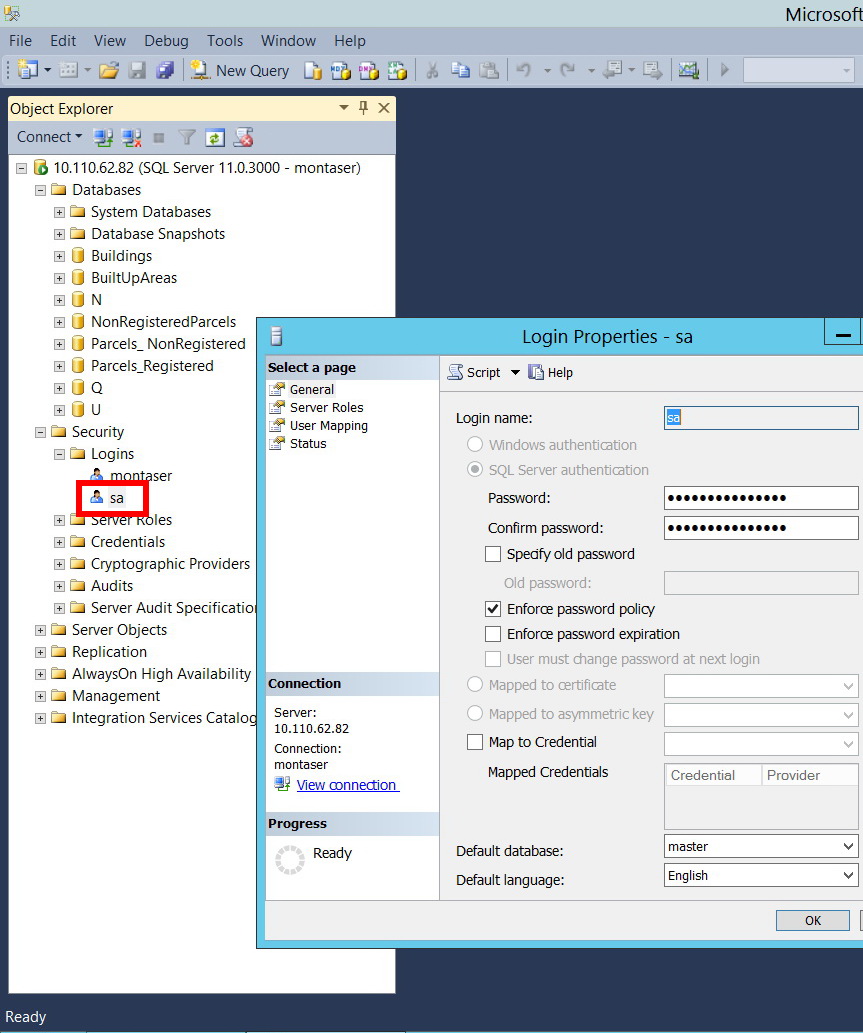Viewport: 863px width, 1033px height.
Task: Open the Script dropdown arrow
Action: pyautogui.click(x=515, y=373)
